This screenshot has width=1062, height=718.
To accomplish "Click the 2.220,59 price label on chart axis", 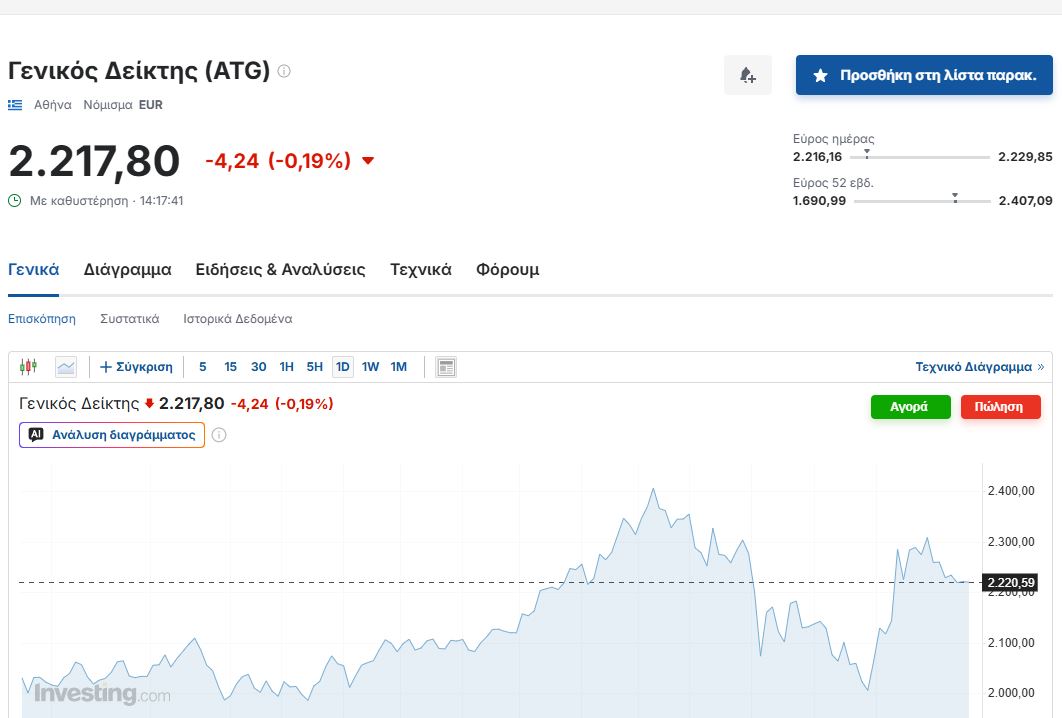I will coord(1010,582).
